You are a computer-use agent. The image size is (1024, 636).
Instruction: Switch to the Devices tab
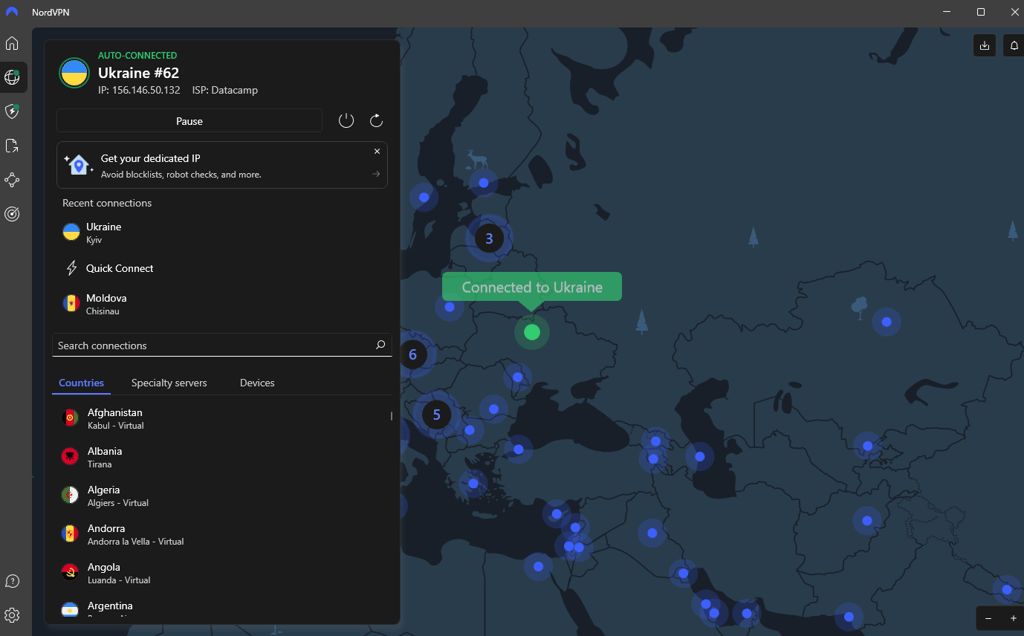click(257, 383)
